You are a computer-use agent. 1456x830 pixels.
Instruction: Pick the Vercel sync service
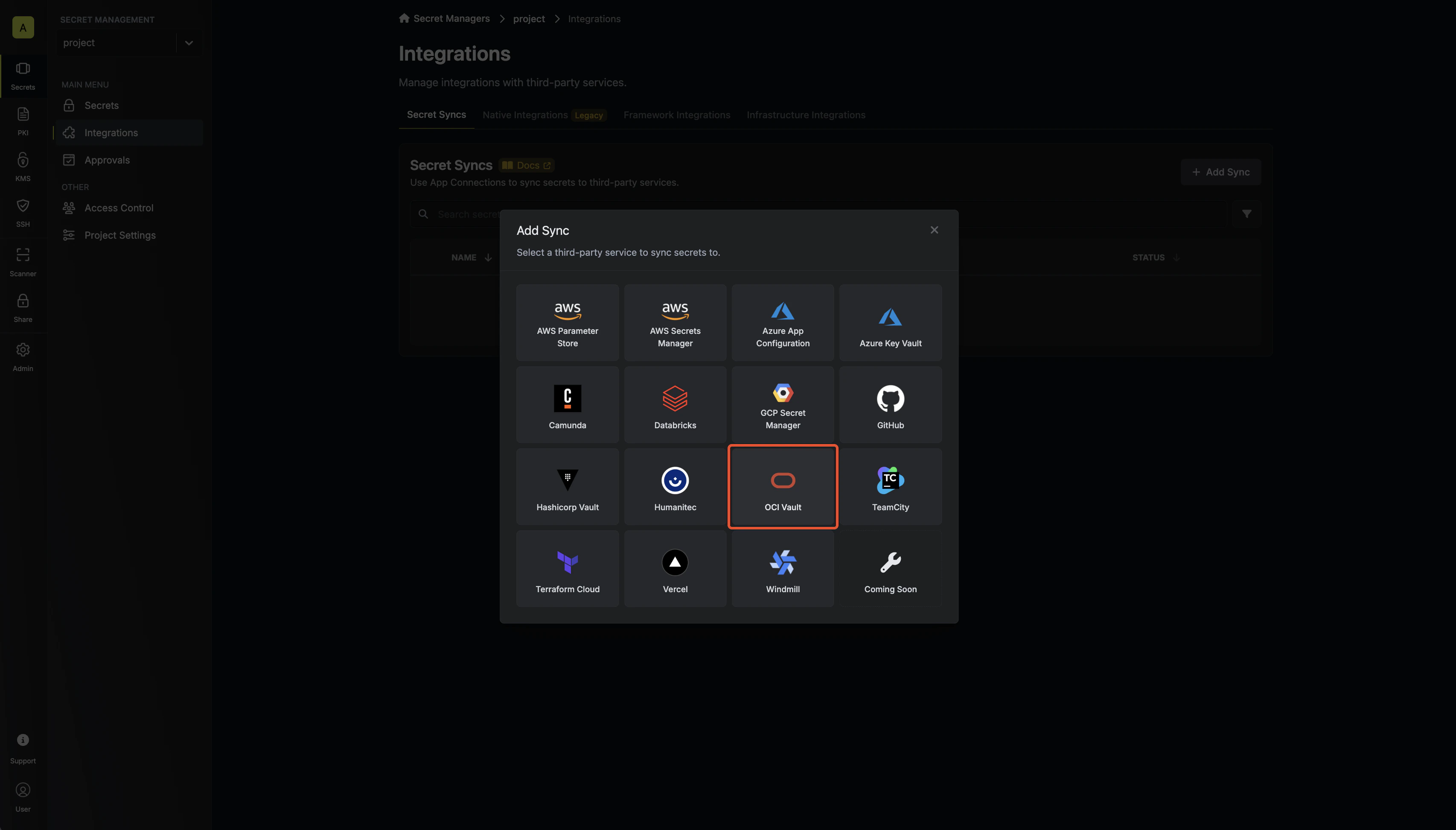[675, 569]
